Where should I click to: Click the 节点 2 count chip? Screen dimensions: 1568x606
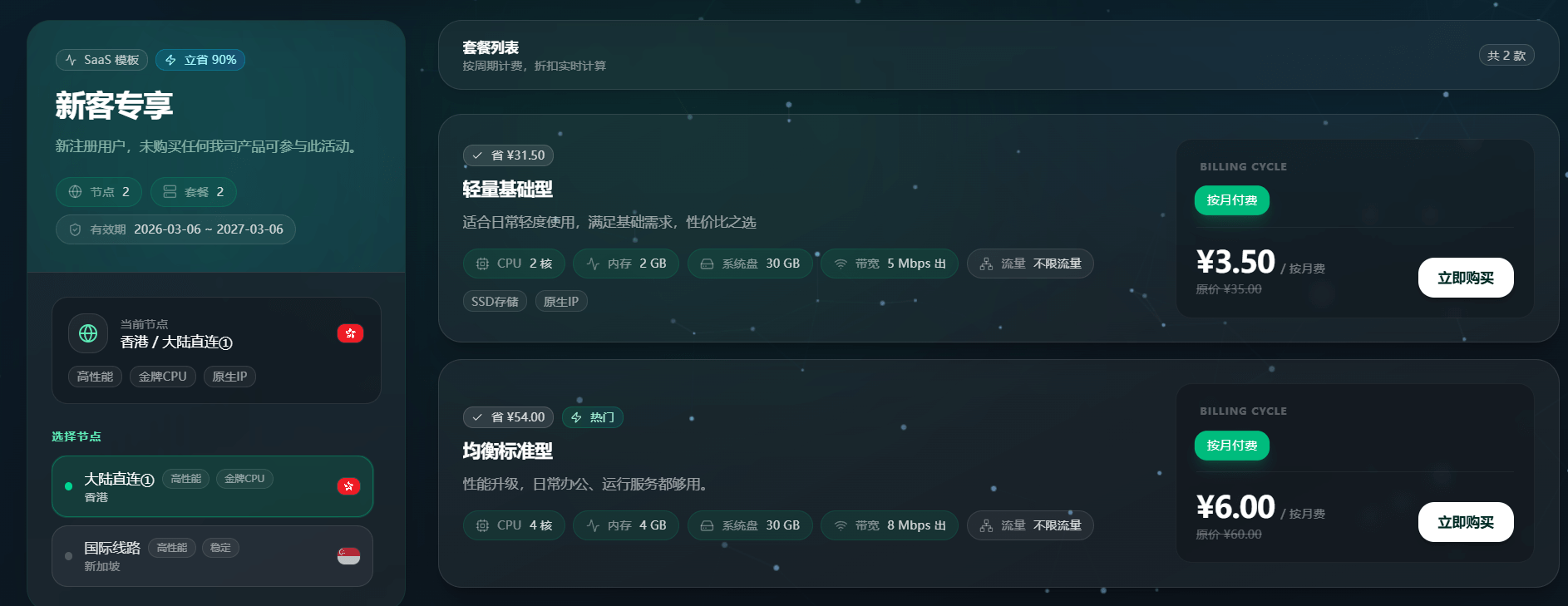[99, 192]
